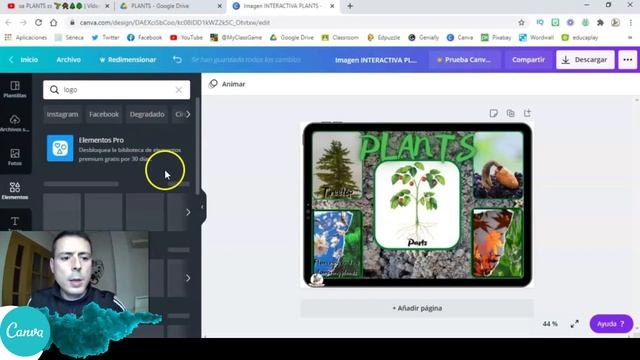Open the Archivos subidos sidebar panel
Image resolution: width=640 pixels, height=360 pixels.
coord(15,123)
